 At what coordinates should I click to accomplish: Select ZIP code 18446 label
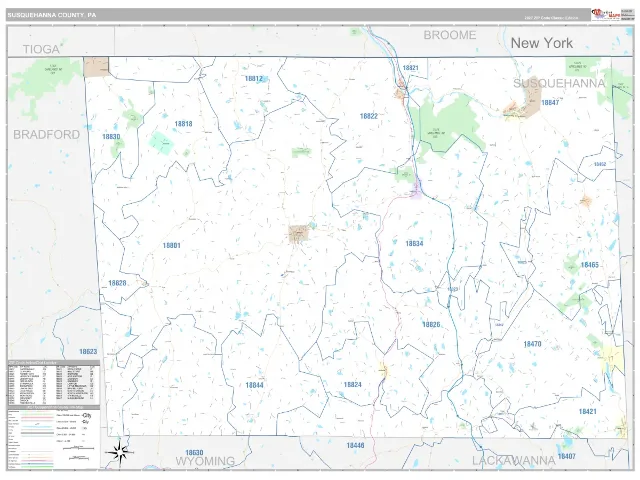coord(355,445)
